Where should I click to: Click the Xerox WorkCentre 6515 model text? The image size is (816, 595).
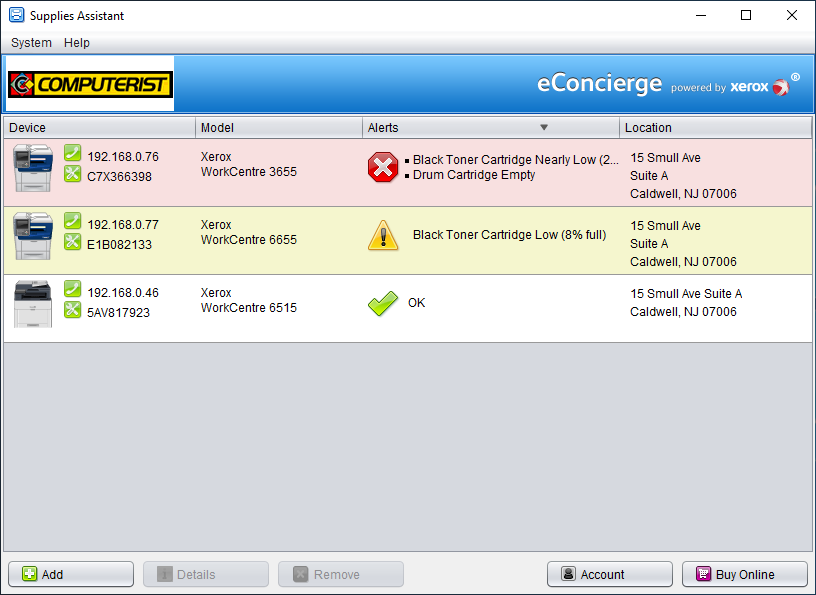point(249,300)
